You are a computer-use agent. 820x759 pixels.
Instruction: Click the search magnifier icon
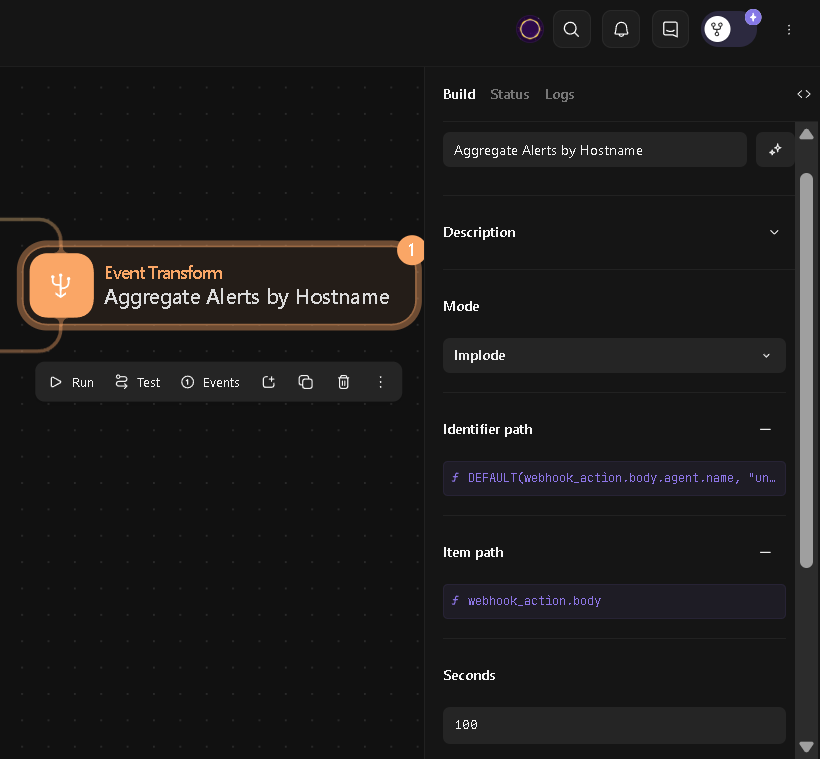[571, 29]
